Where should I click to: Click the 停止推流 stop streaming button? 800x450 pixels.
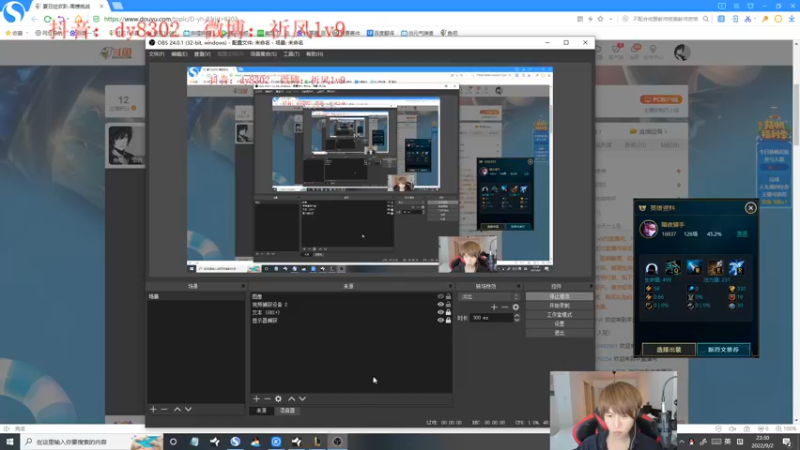click(559, 296)
